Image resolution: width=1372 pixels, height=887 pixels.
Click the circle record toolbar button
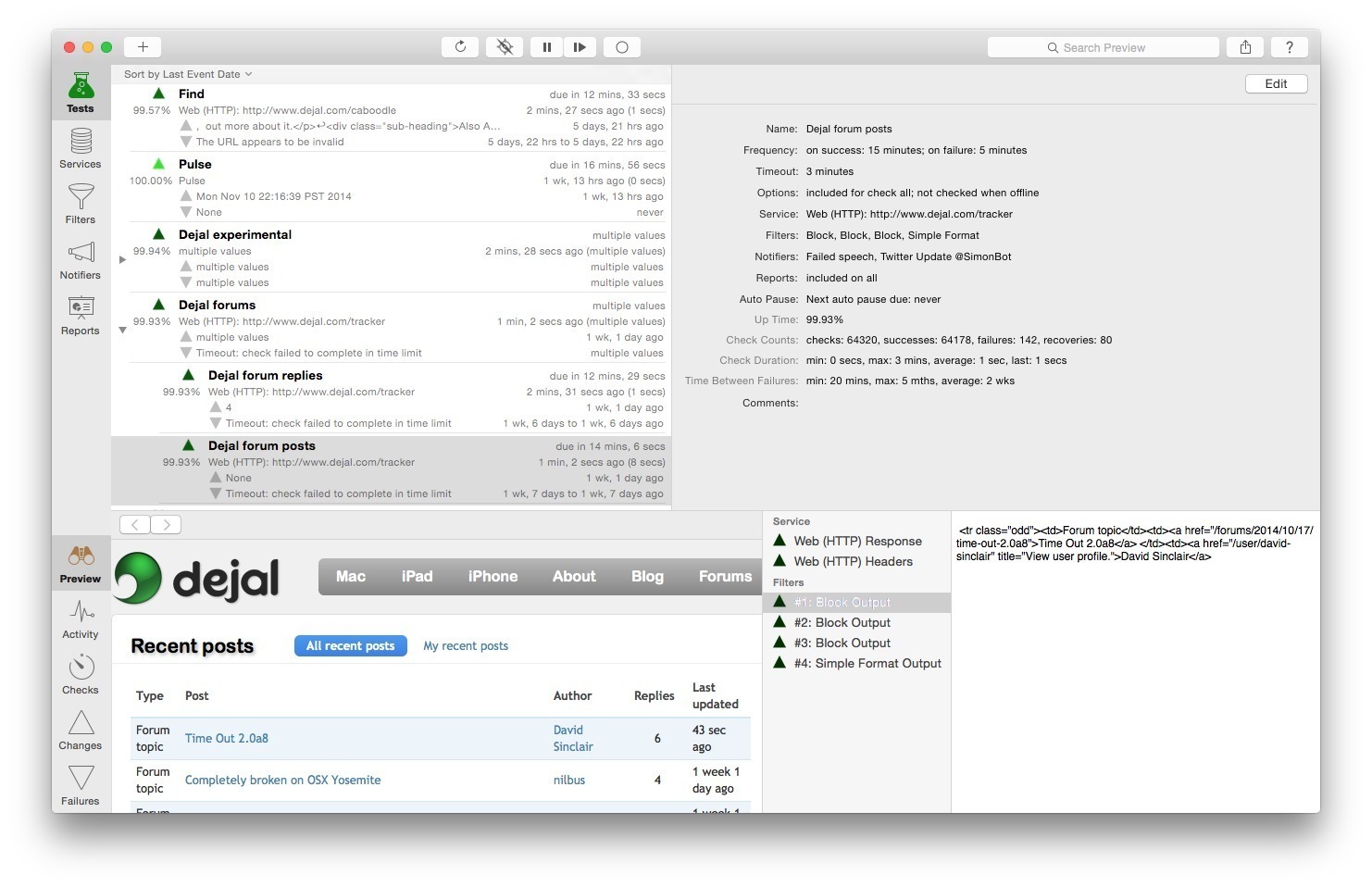click(x=622, y=47)
